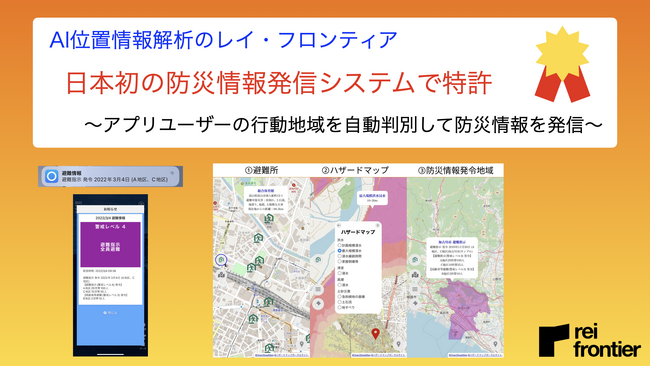Click the evacuation order popup on the third map
This screenshot has width=650, height=366.
click(452, 258)
